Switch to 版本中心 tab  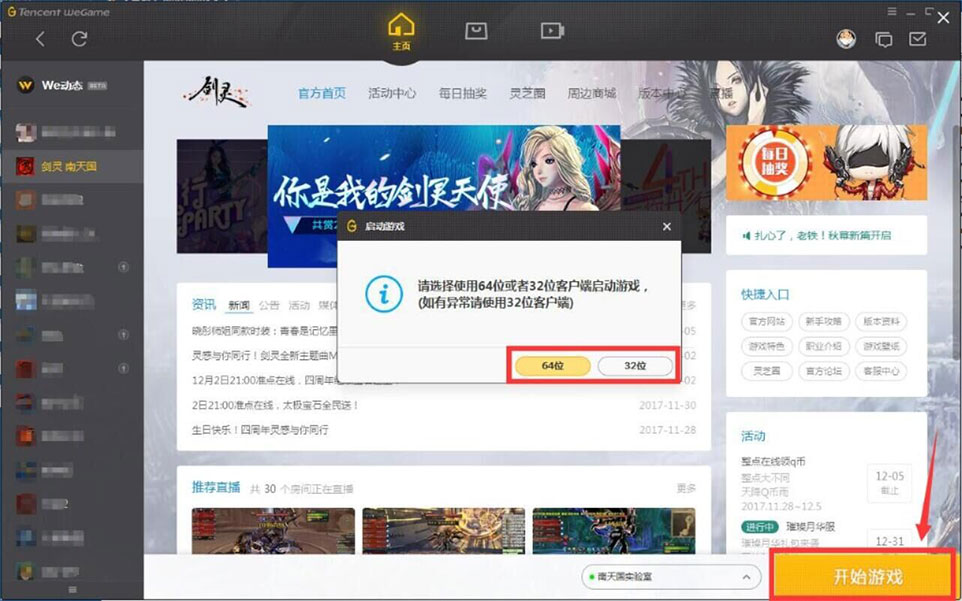click(x=662, y=93)
